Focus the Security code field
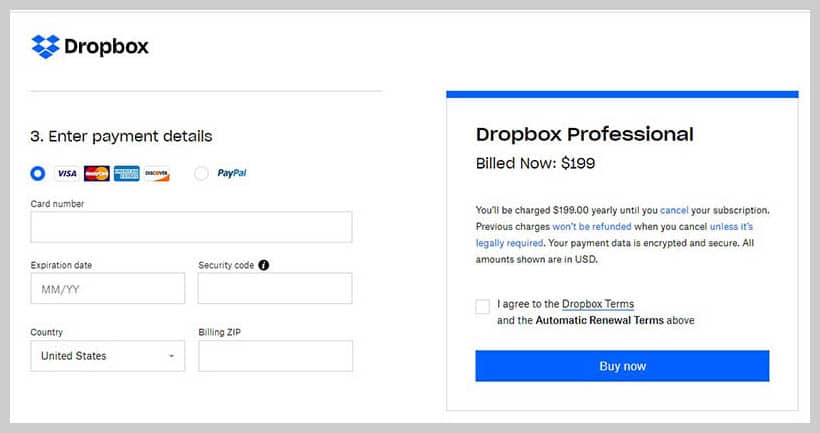The image size is (820, 433). (x=275, y=288)
